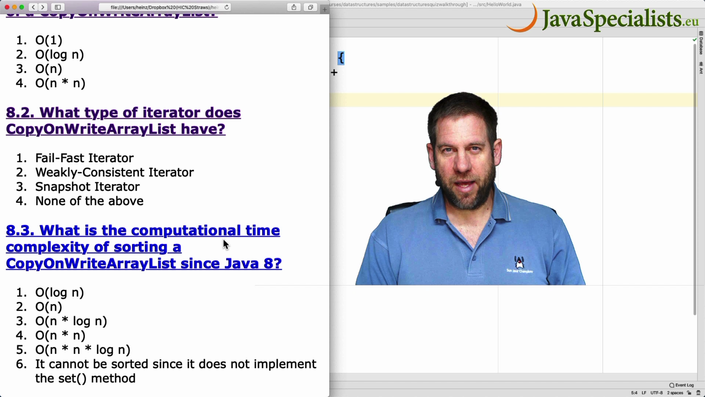Viewport: 705px width, 397px height.
Task: Open the Database tool window tab
Action: pos(701,43)
